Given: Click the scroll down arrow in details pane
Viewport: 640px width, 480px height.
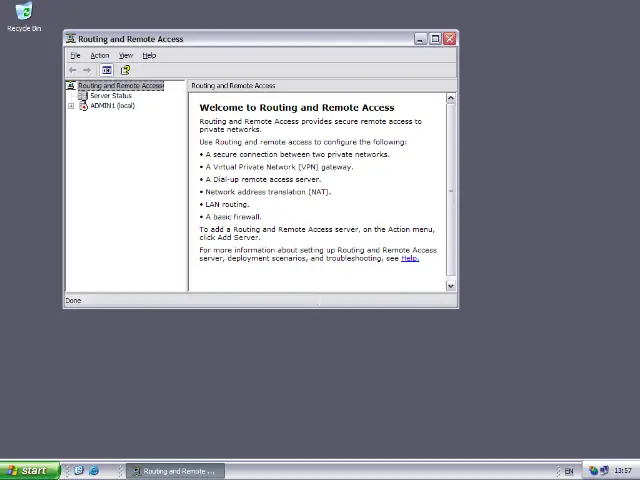Looking at the screenshot, I should (x=451, y=286).
